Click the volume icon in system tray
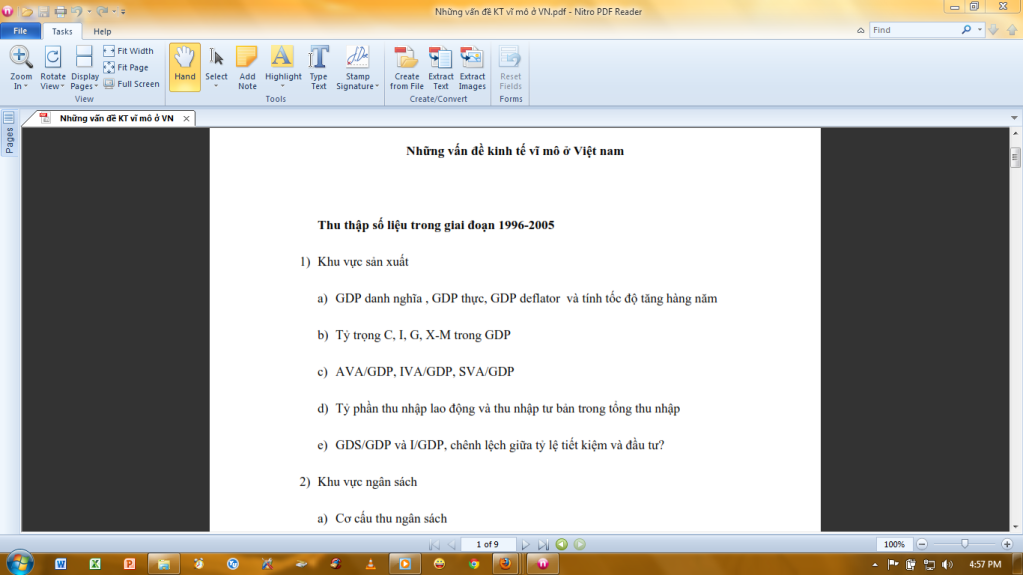The image size is (1023, 575). (x=947, y=565)
